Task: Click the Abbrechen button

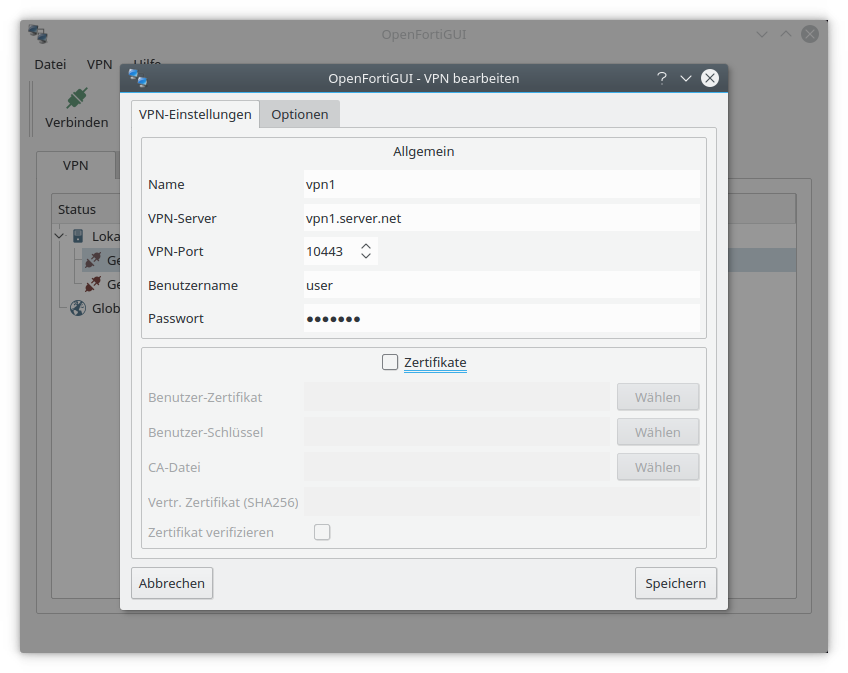Action: (172, 583)
